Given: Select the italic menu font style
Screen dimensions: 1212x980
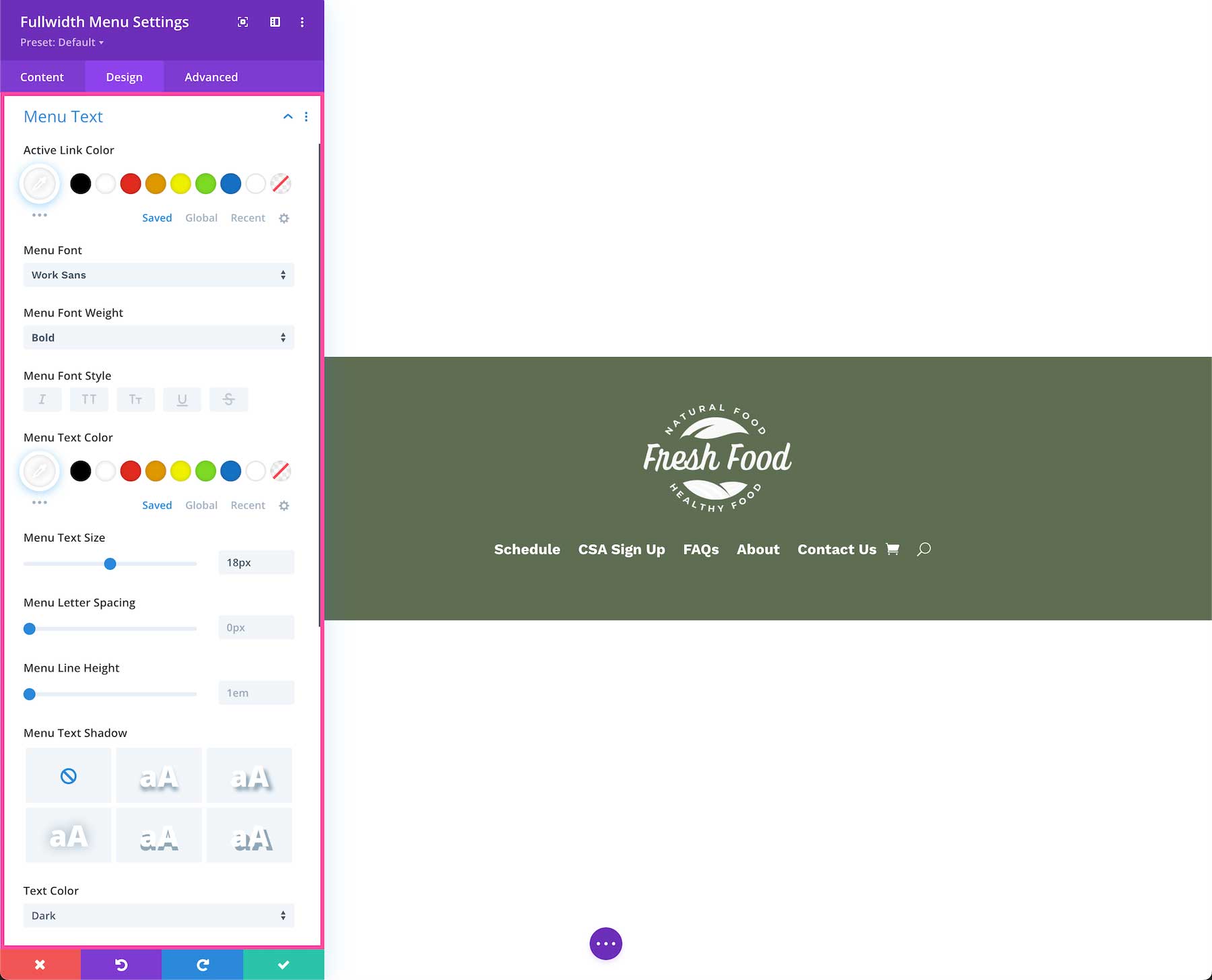Looking at the screenshot, I should pyautogui.click(x=42, y=399).
